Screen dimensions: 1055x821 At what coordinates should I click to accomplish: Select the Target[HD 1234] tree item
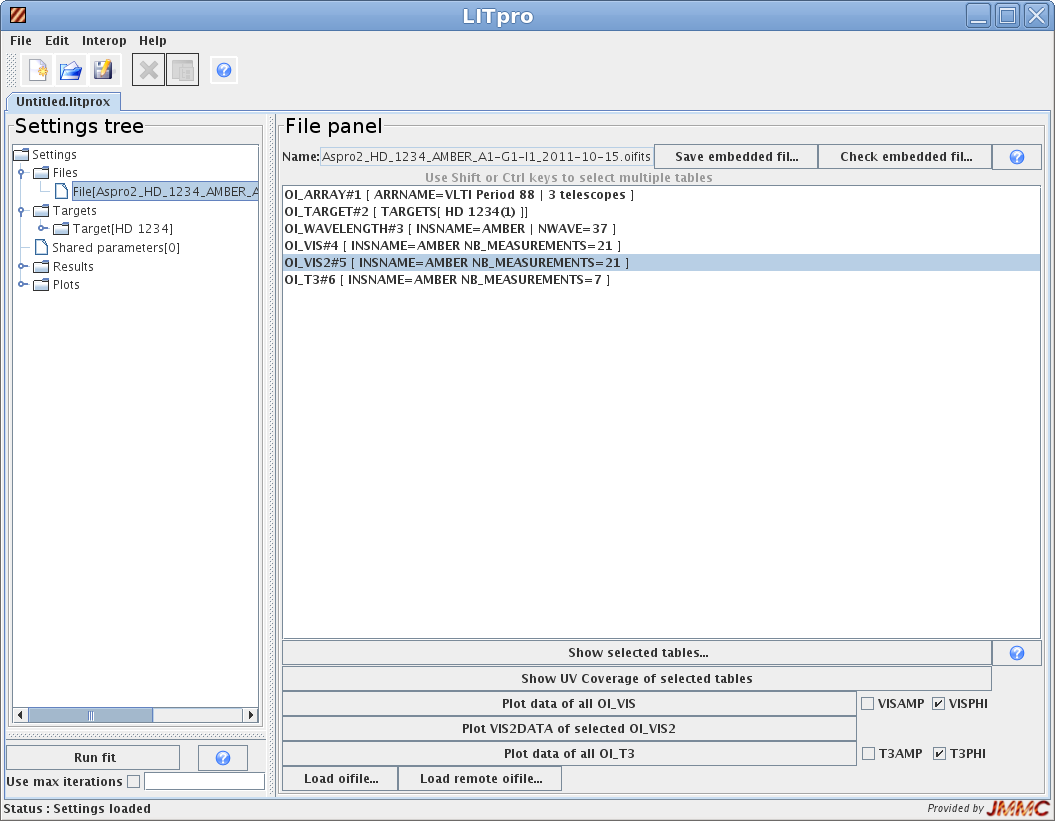coord(122,229)
